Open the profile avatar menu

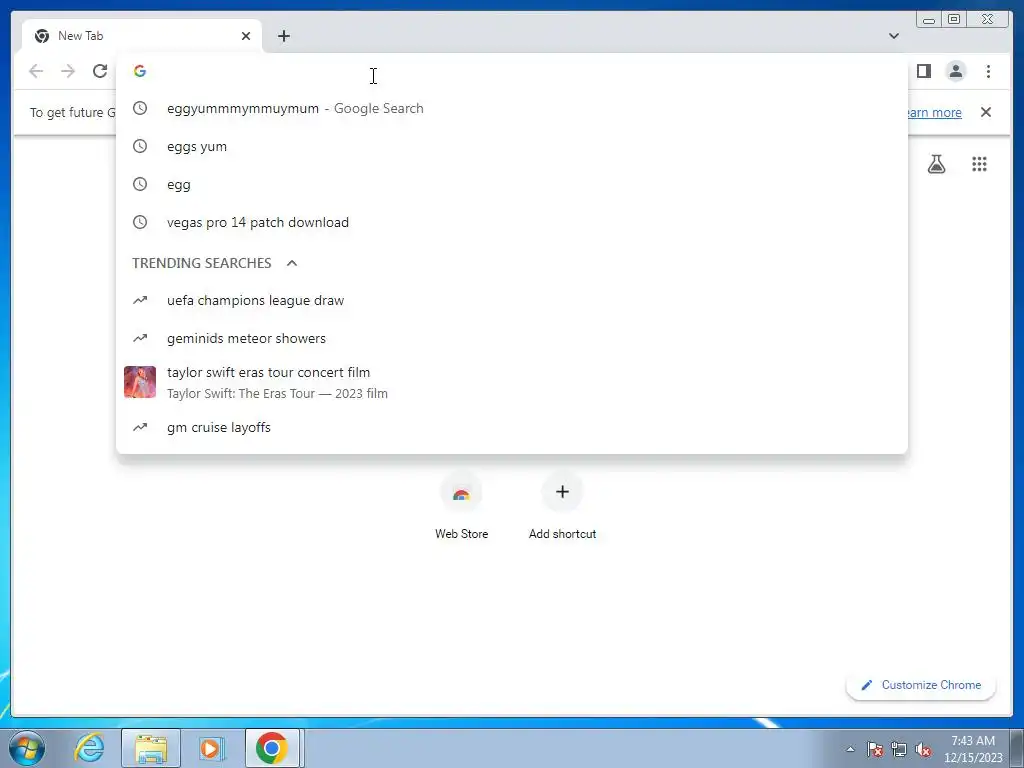click(x=955, y=71)
